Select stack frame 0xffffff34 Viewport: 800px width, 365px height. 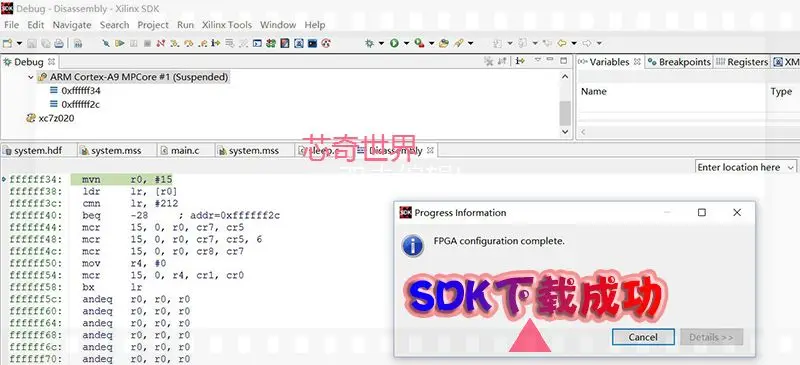[81, 90]
